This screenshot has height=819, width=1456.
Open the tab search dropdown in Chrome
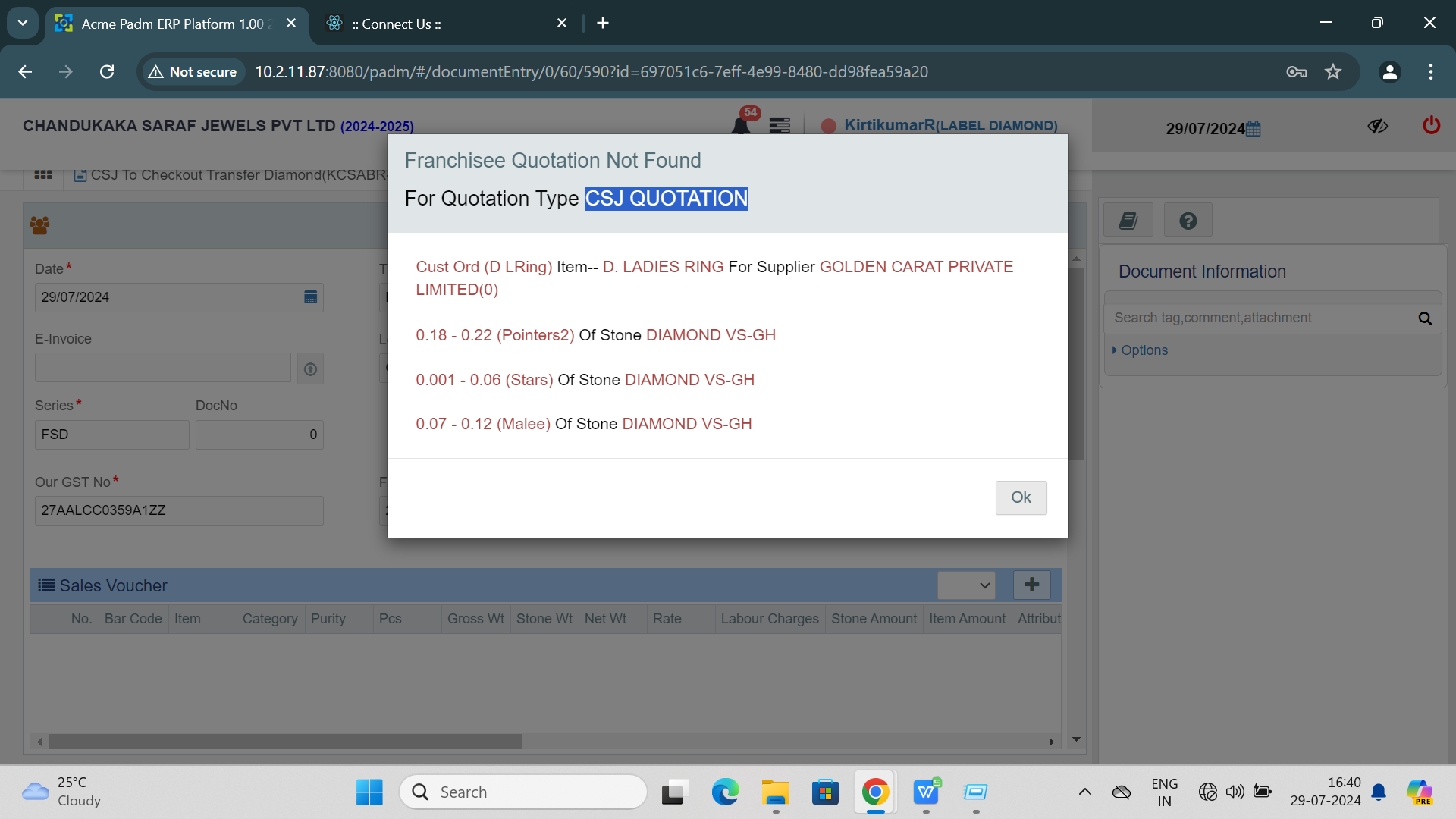[x=23, y=23]
